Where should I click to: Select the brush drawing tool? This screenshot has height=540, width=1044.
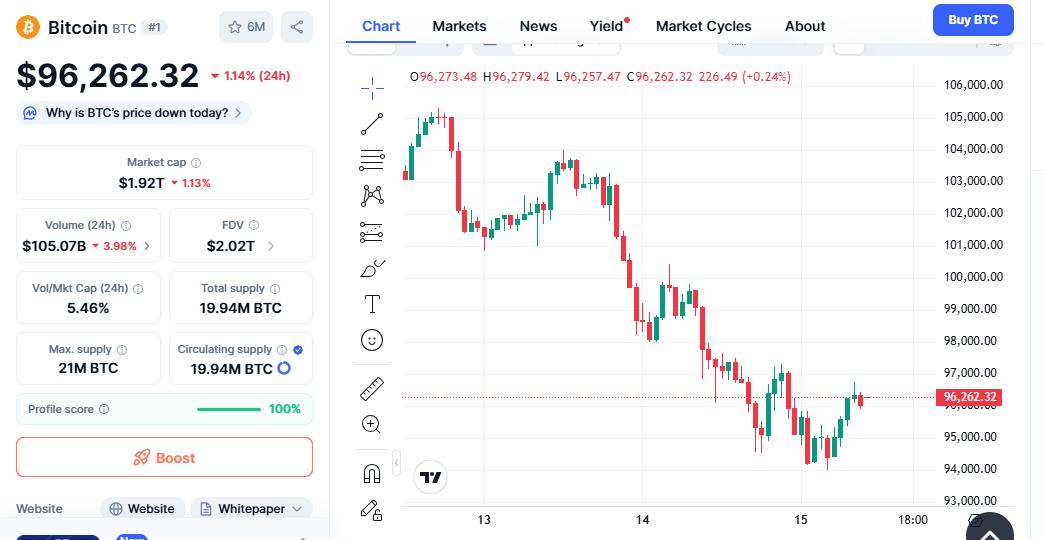click(372, 268)
